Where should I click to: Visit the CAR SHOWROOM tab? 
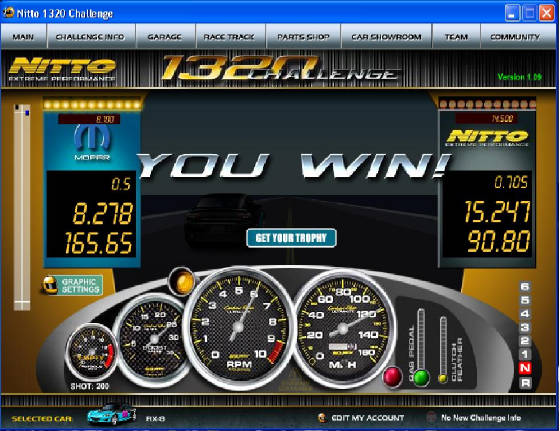click(386, 37)
